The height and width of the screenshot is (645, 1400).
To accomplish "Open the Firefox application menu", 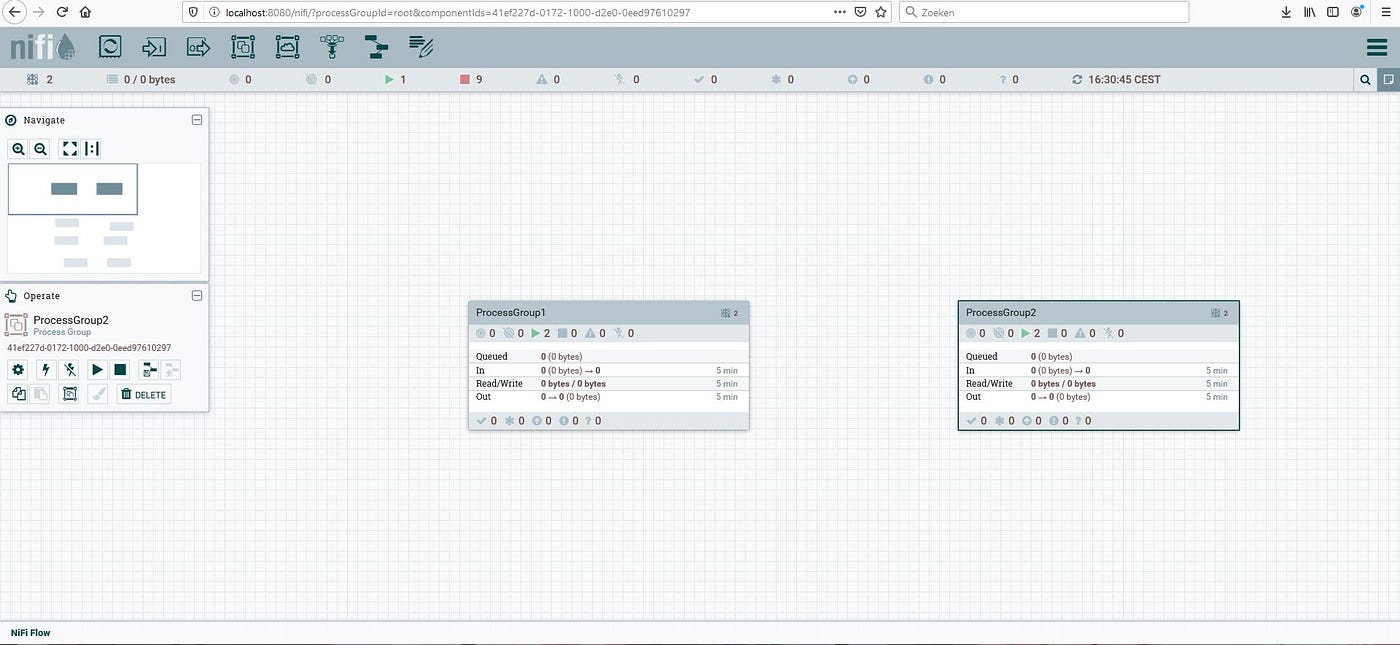I will pos(1388,12).
